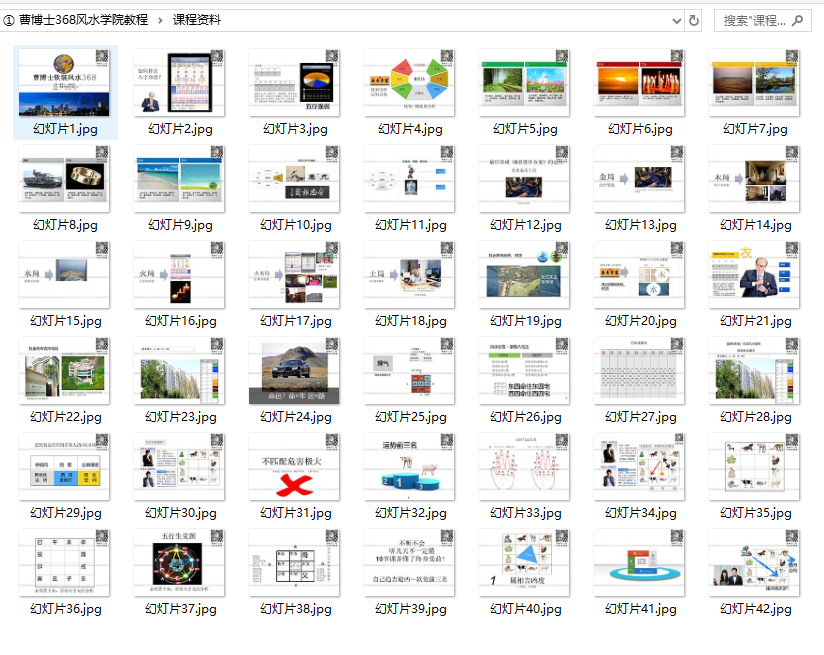Select the 幻灯片1.jpg thumbnail
This screenshot has width=824, height=655.
coord(64,83)
